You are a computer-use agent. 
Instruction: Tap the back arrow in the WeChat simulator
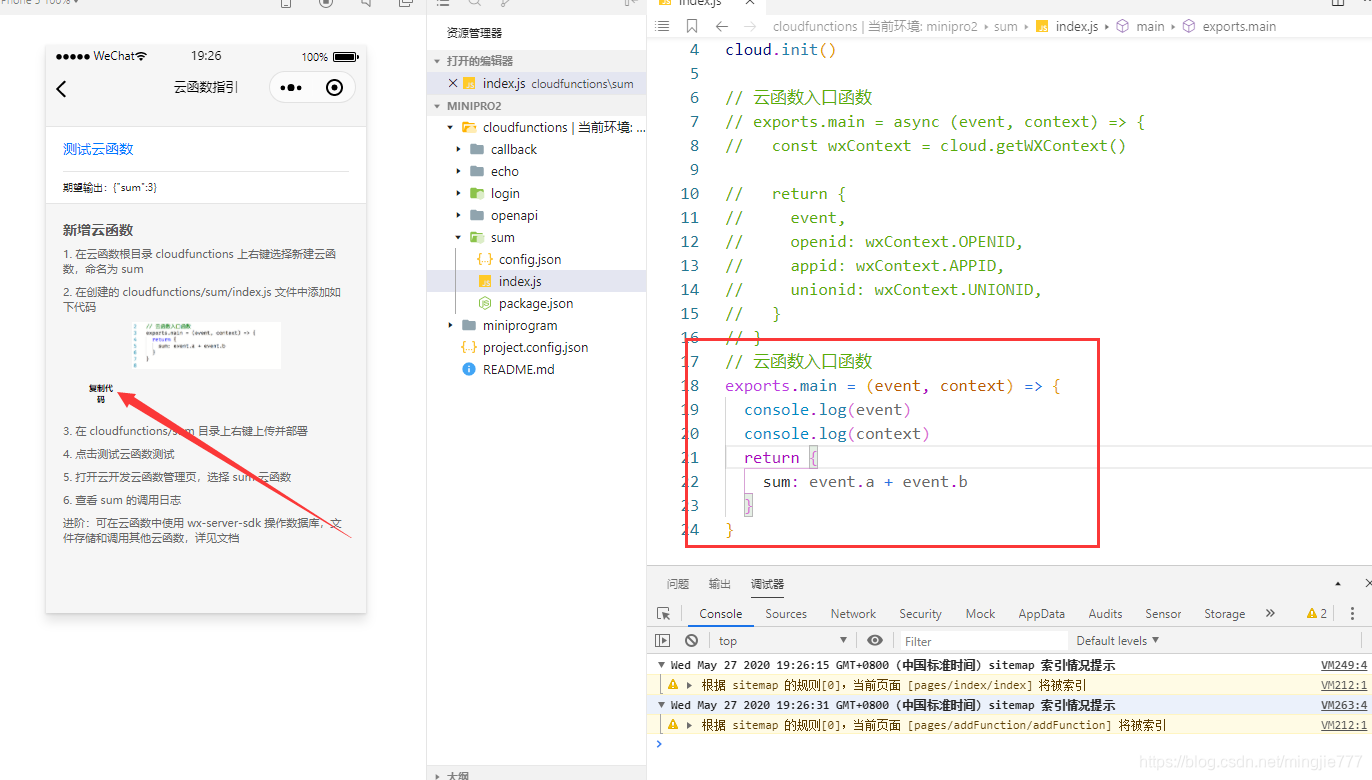pos(61,89)
